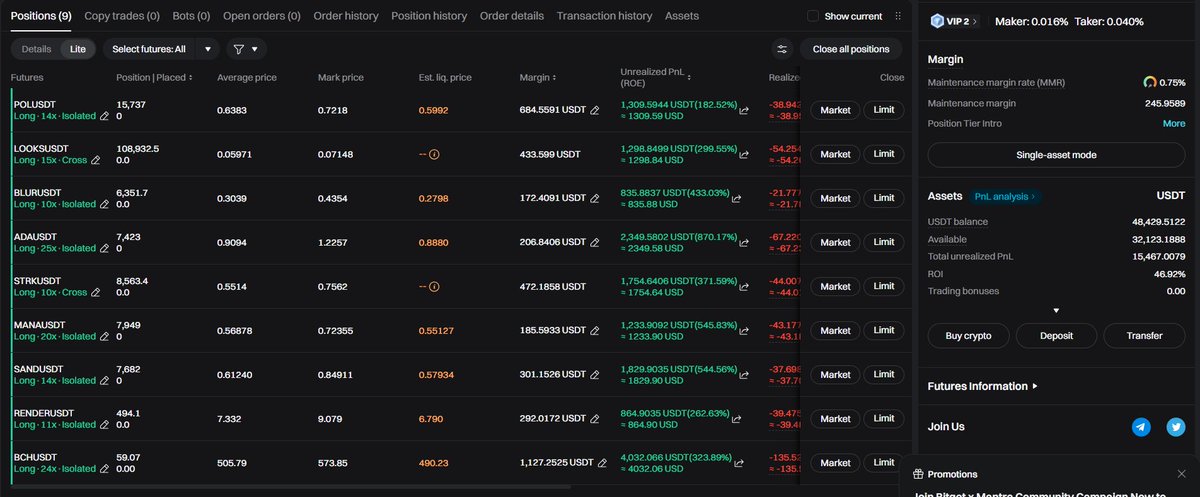Switch to Transaction history tab
This screenshot has height=497, width=1200.
(604, 16)
